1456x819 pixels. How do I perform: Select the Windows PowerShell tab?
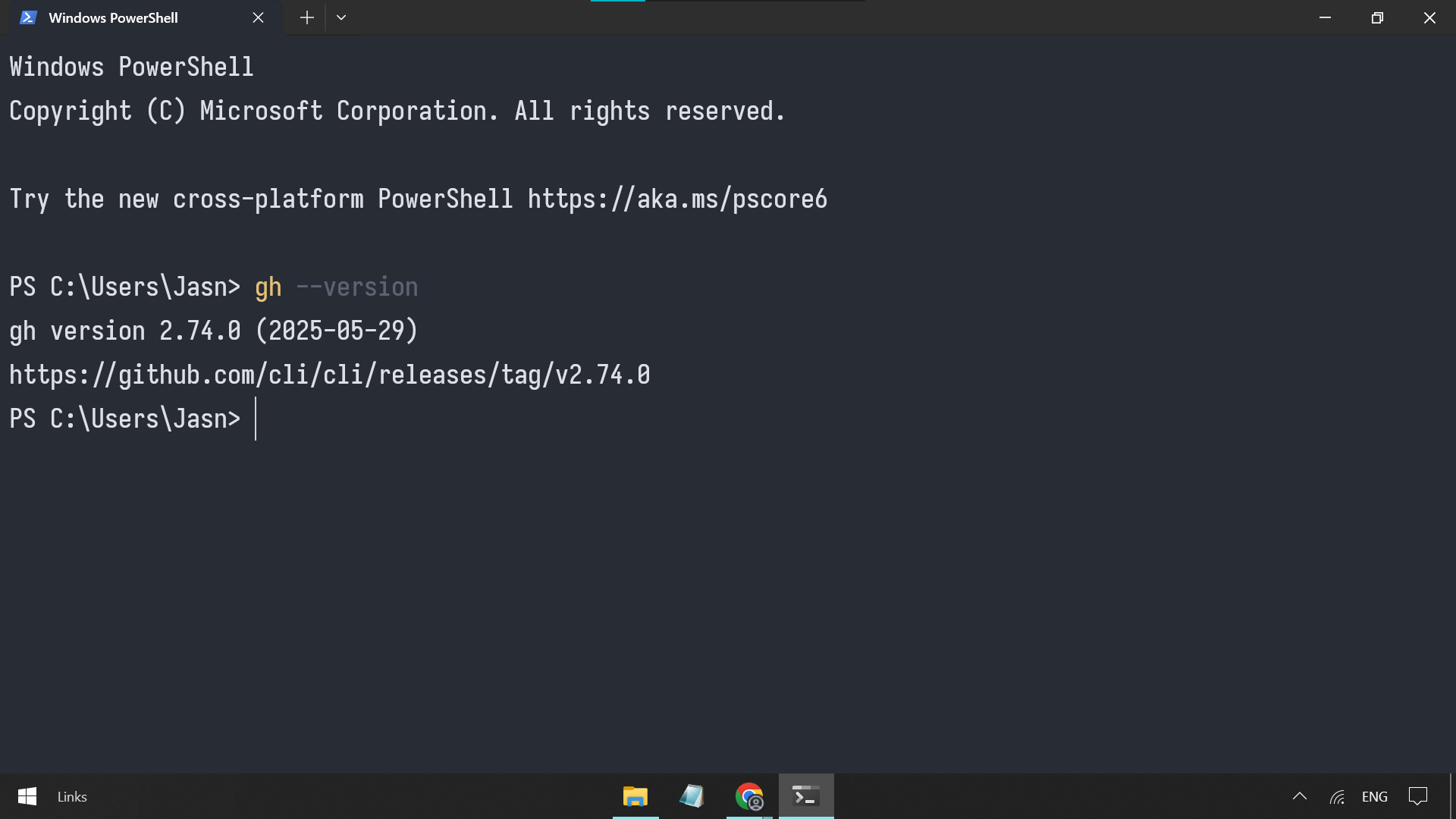[x=145, y=17]
